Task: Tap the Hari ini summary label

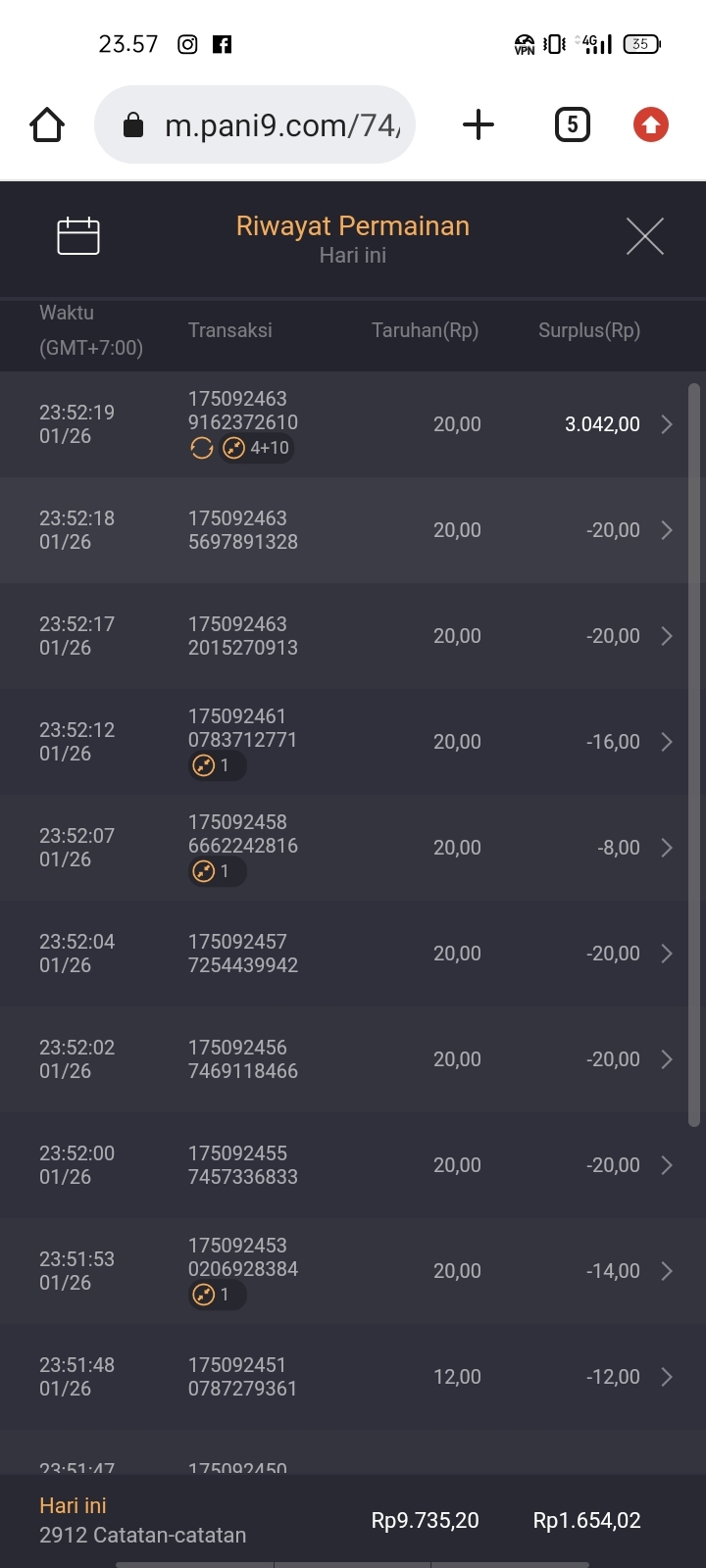Action: (x=73, y=1505)
